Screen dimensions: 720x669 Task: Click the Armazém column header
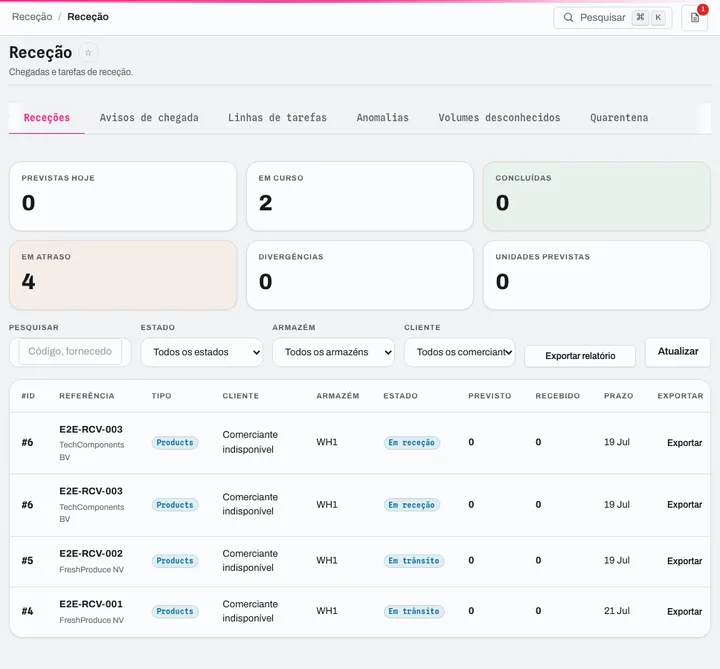click(x=338, y=396)
